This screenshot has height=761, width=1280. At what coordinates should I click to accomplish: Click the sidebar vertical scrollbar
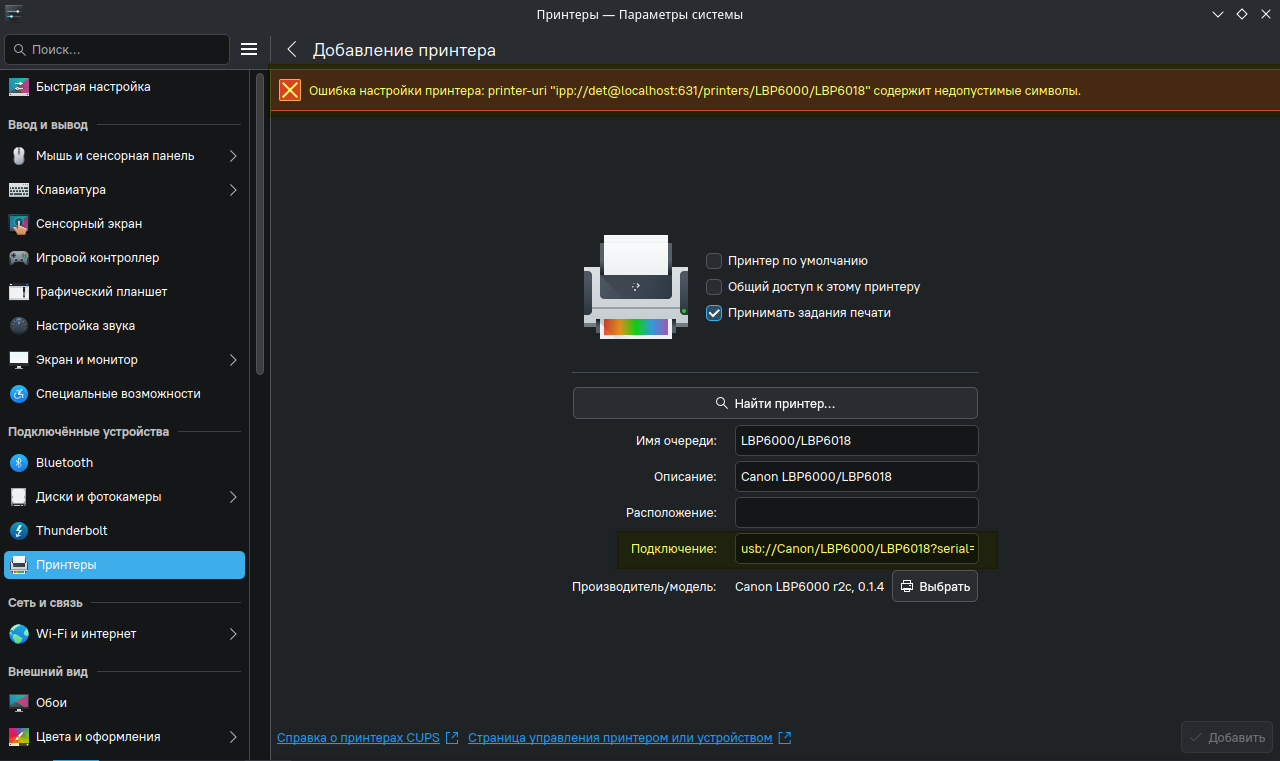tap(260, 225)
